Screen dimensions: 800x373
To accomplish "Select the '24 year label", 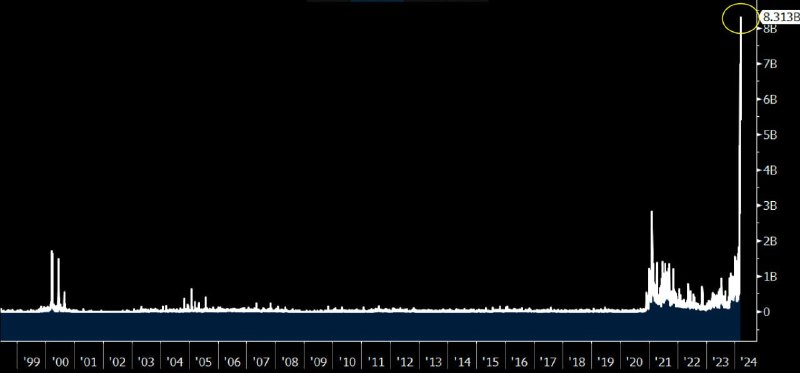I will click(x=749, y=362).
